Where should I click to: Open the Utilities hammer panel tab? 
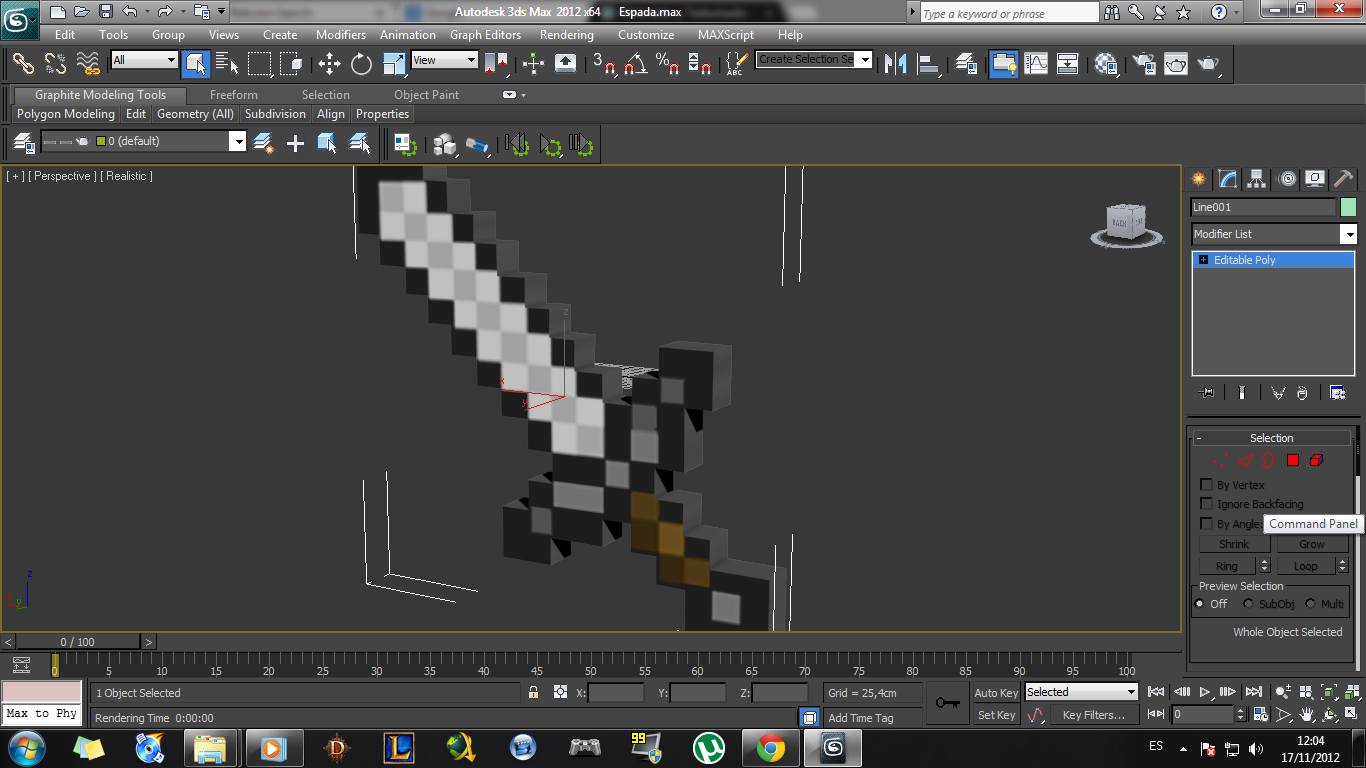(1344, 179)
